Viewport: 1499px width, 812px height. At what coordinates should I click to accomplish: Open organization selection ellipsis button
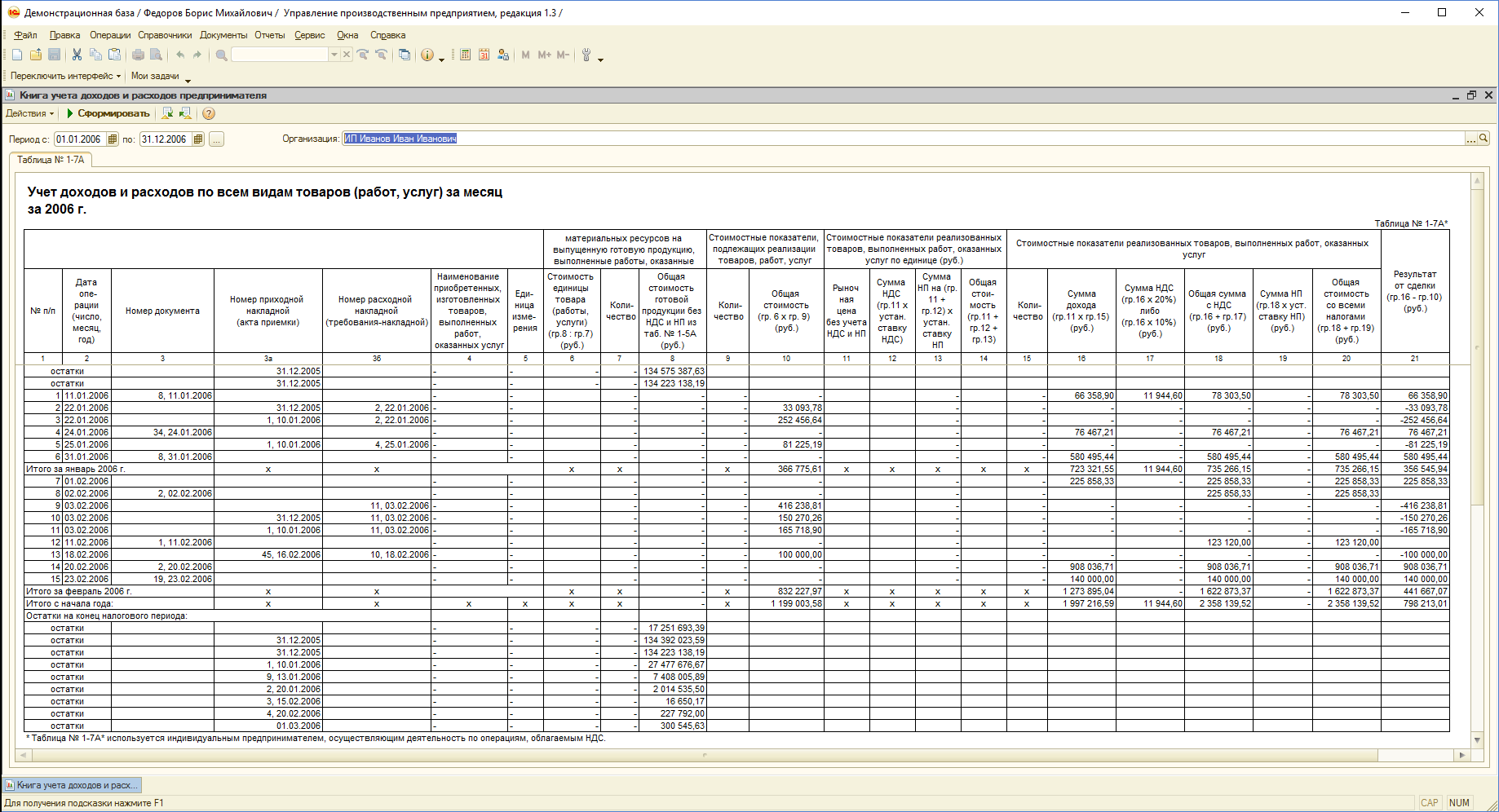(x=1471, y=139)
